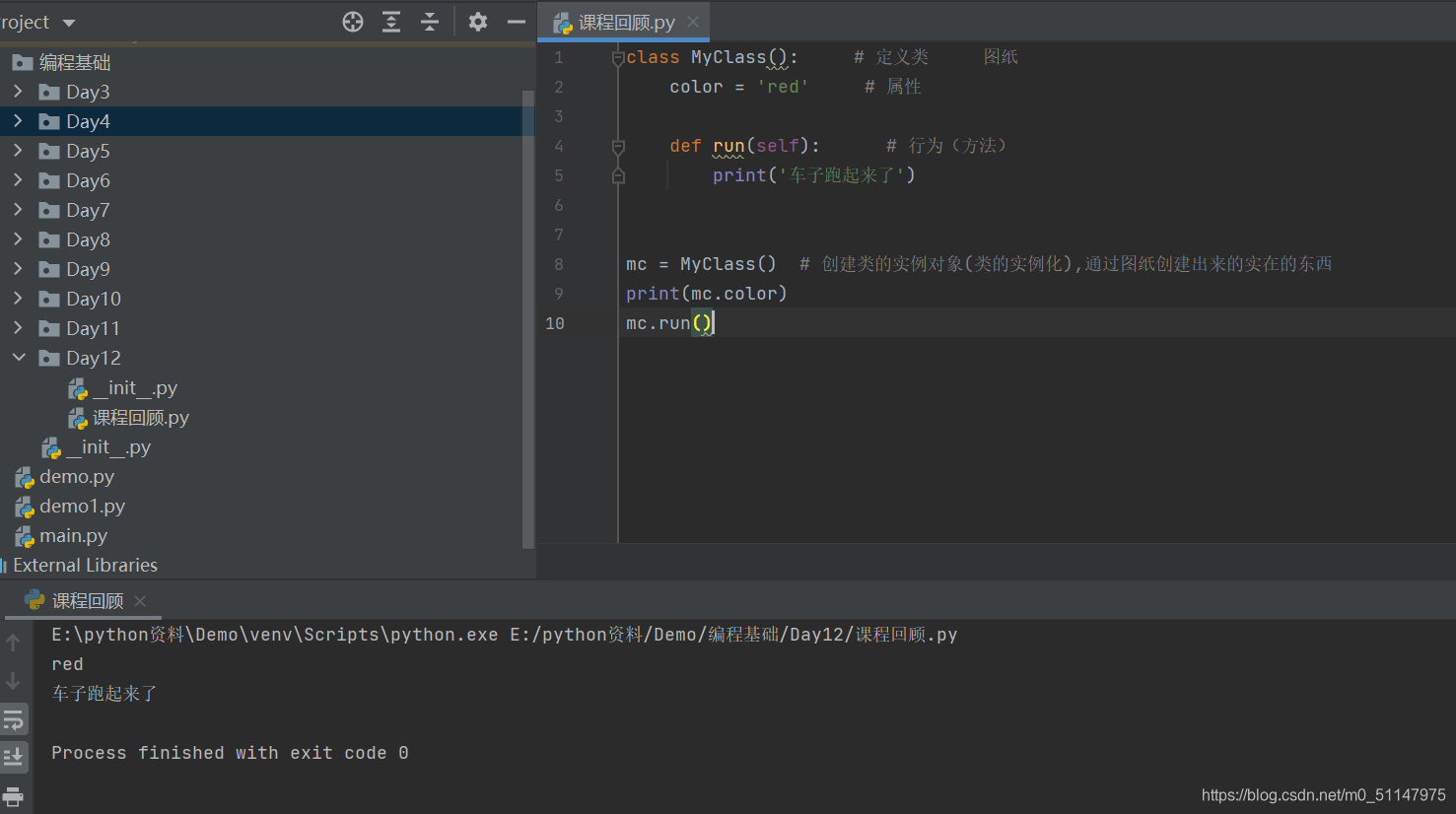Close the 课程回顾 run tab

pos(140,601)
